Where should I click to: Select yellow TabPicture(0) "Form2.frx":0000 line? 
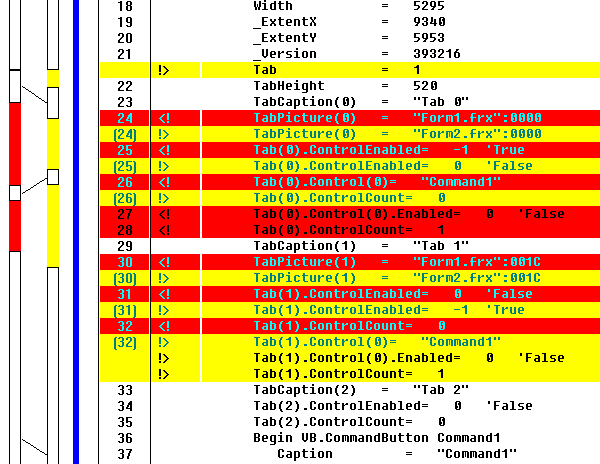point(401,134)
